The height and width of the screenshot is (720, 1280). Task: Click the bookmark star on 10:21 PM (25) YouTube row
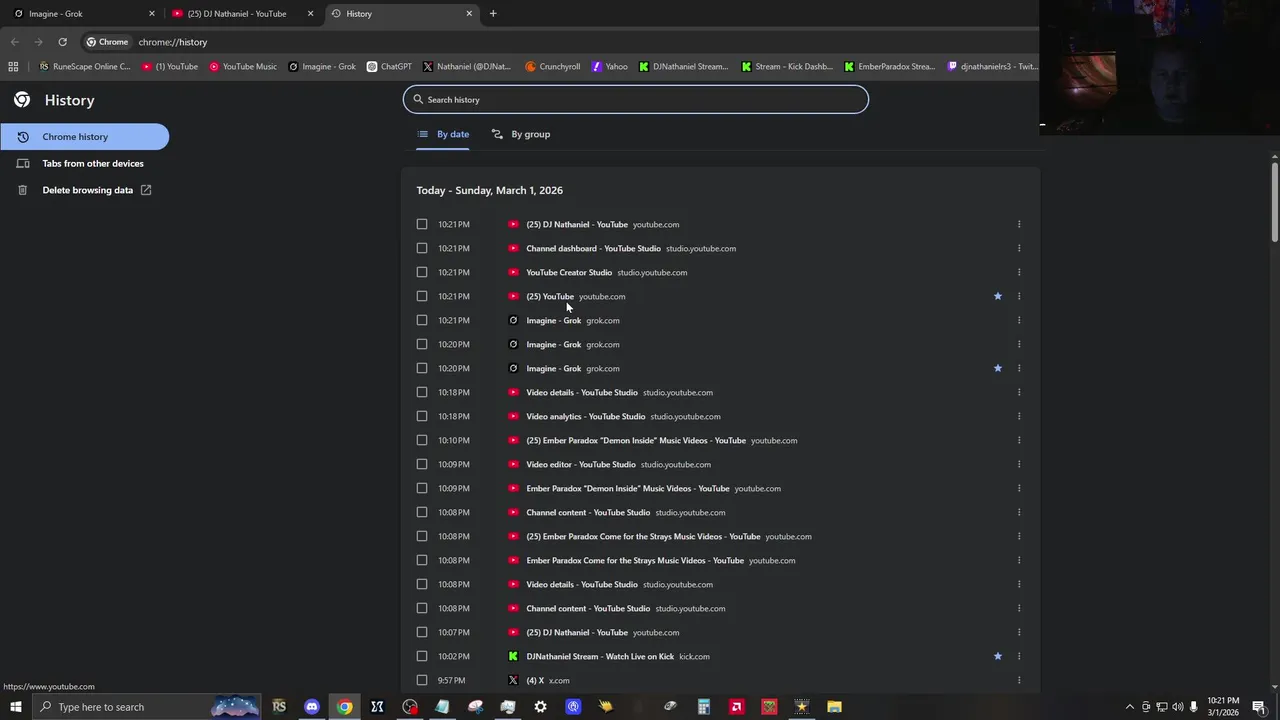tap(997, 296)
